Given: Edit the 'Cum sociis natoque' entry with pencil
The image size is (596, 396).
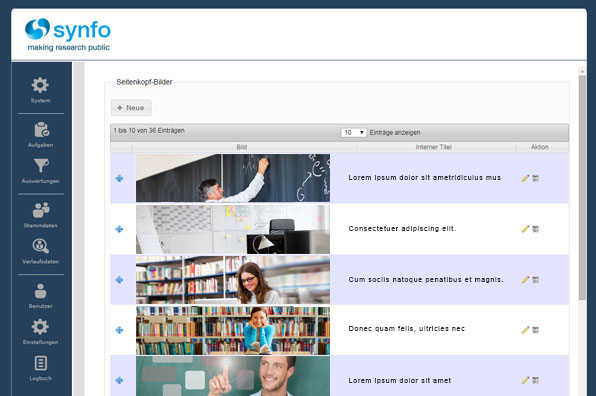Looking at the screenshot, I should coord(525,280).
